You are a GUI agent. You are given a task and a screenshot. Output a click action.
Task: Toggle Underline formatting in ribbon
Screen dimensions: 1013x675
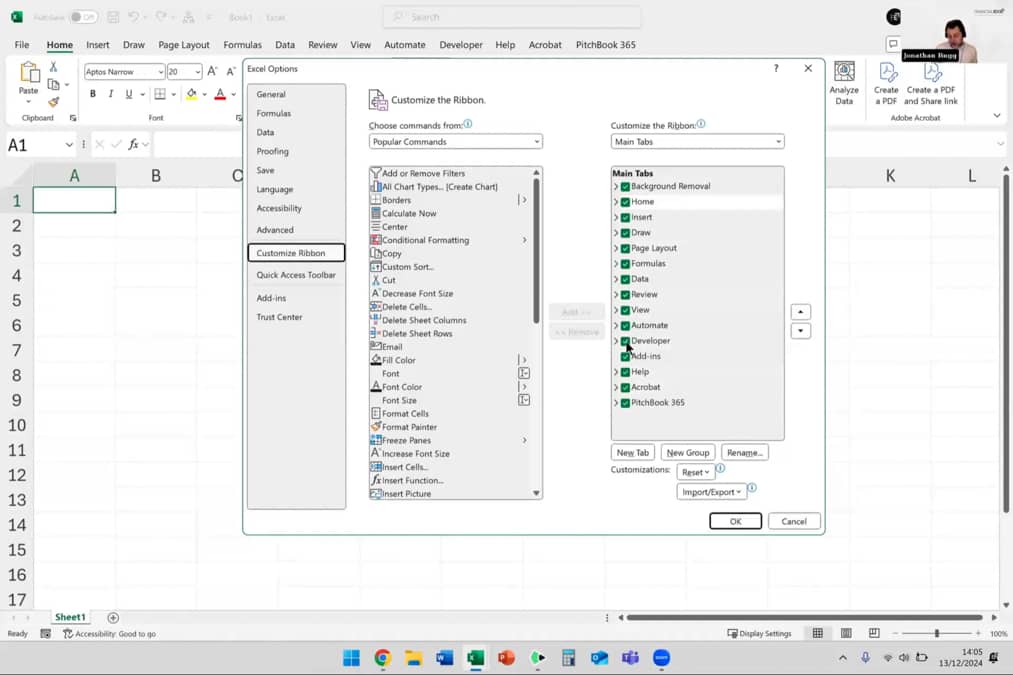coord(129,94)
